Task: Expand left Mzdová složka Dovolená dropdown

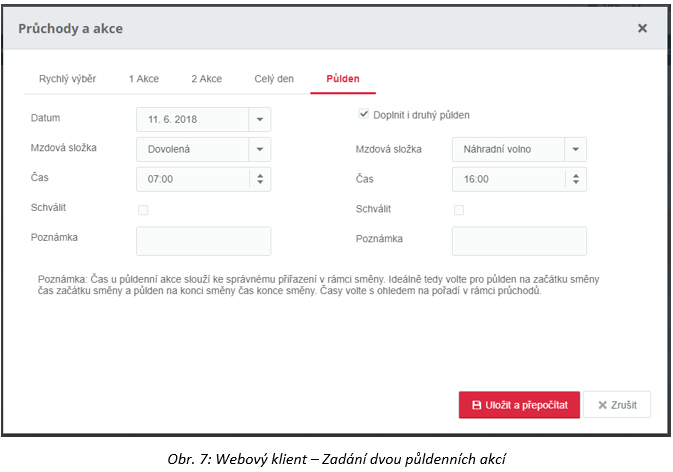Action: 260,149
